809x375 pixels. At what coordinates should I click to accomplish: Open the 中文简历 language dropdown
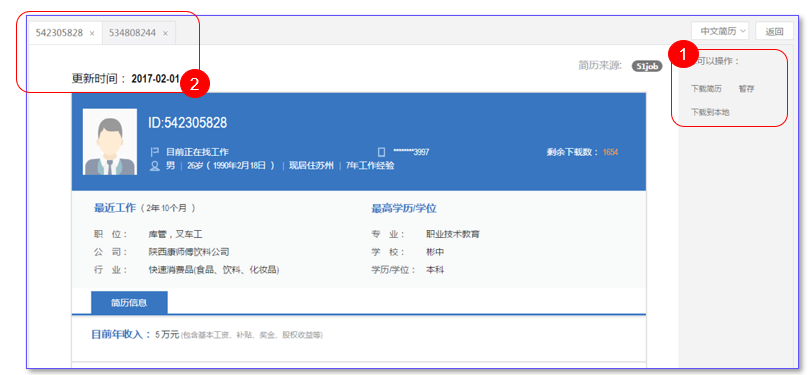(720, 31)
